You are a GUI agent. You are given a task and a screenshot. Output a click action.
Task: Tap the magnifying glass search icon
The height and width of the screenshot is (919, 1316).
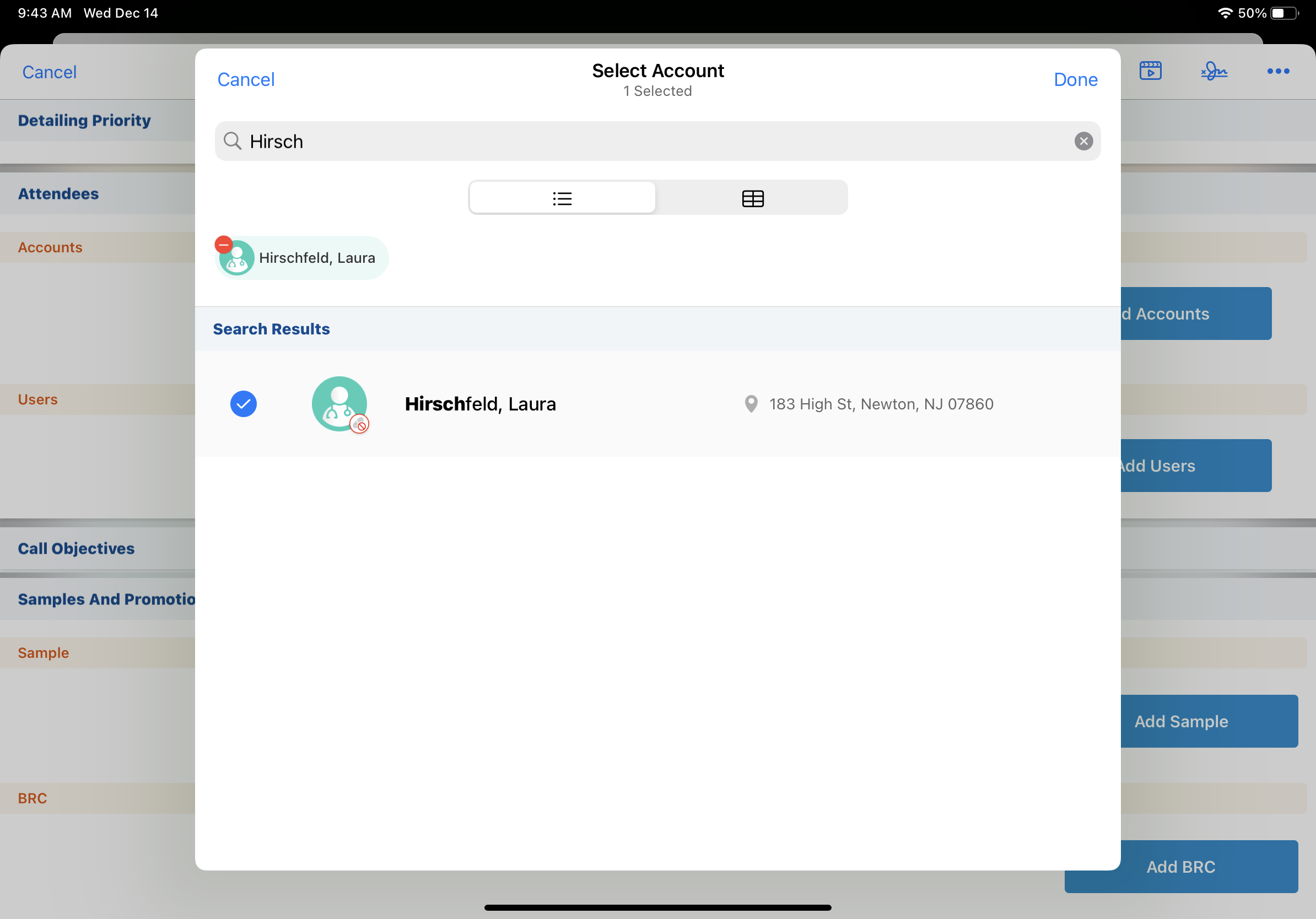point(232,141)
